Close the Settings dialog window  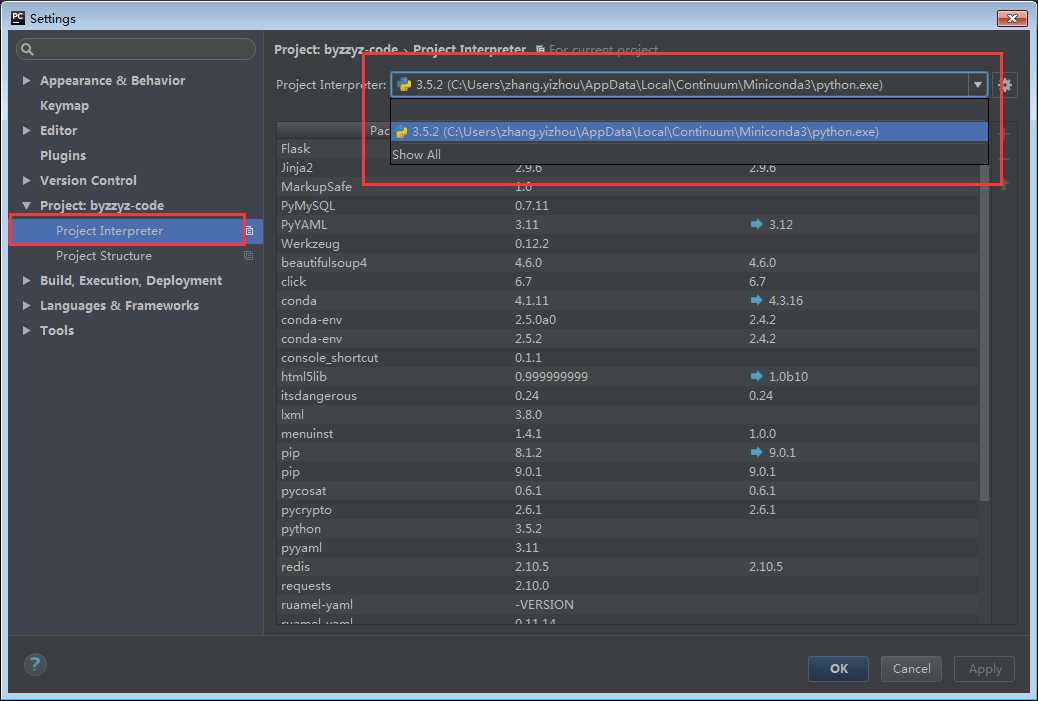point(1012,18)
